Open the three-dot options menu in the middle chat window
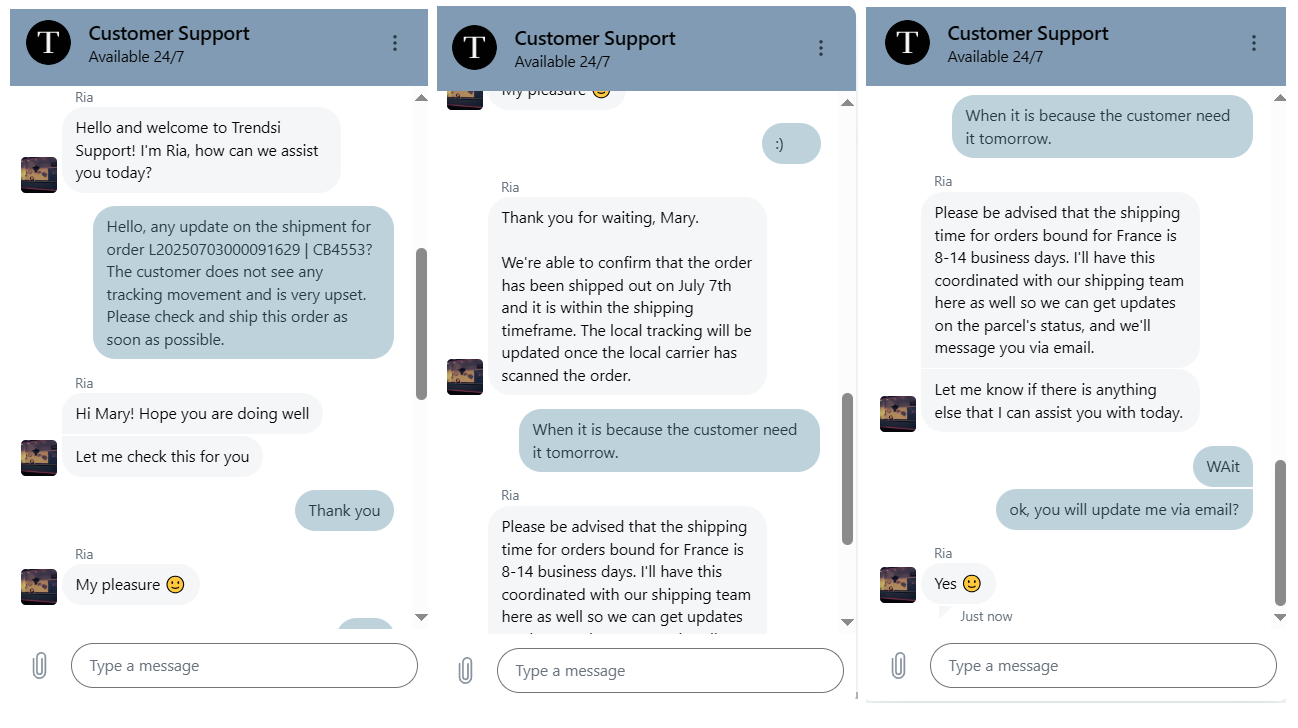Image resolution: width=1298 pixels, height=728 pixels. coord(821,48)
